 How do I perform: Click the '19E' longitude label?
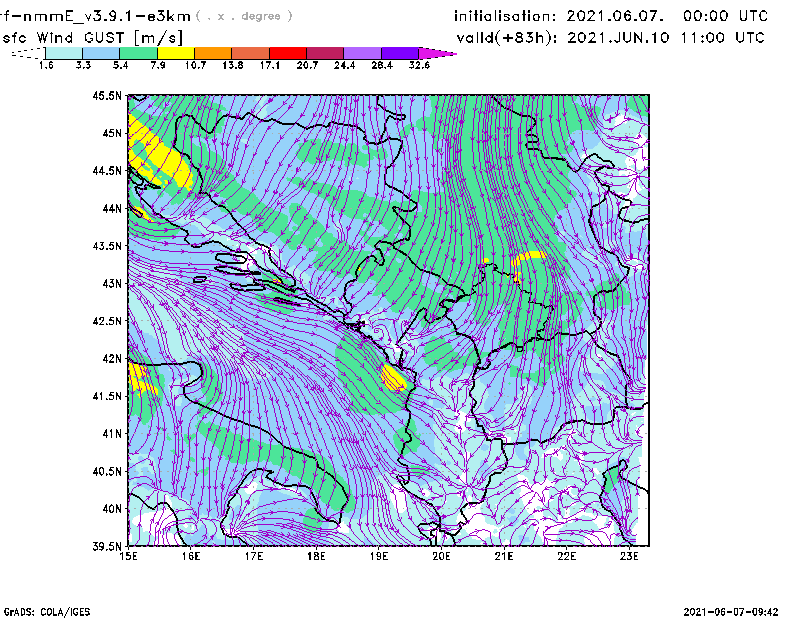[x=379, y=556]
